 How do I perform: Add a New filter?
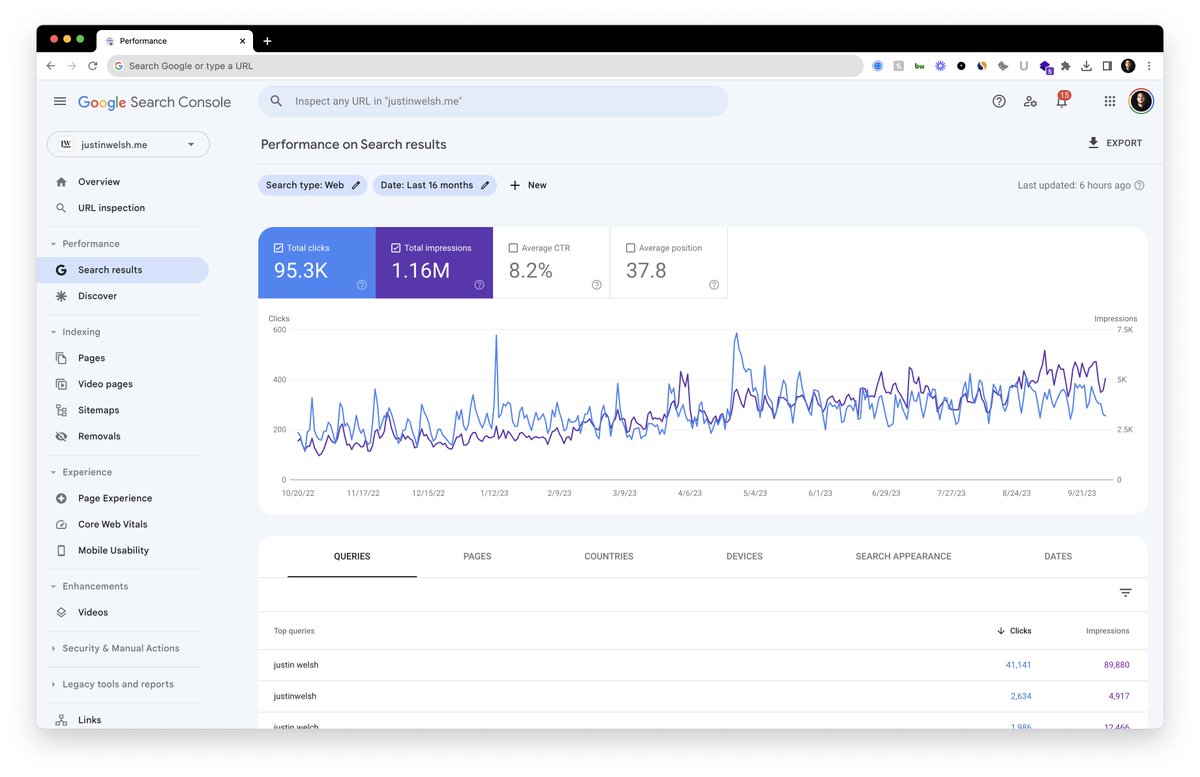528,185
